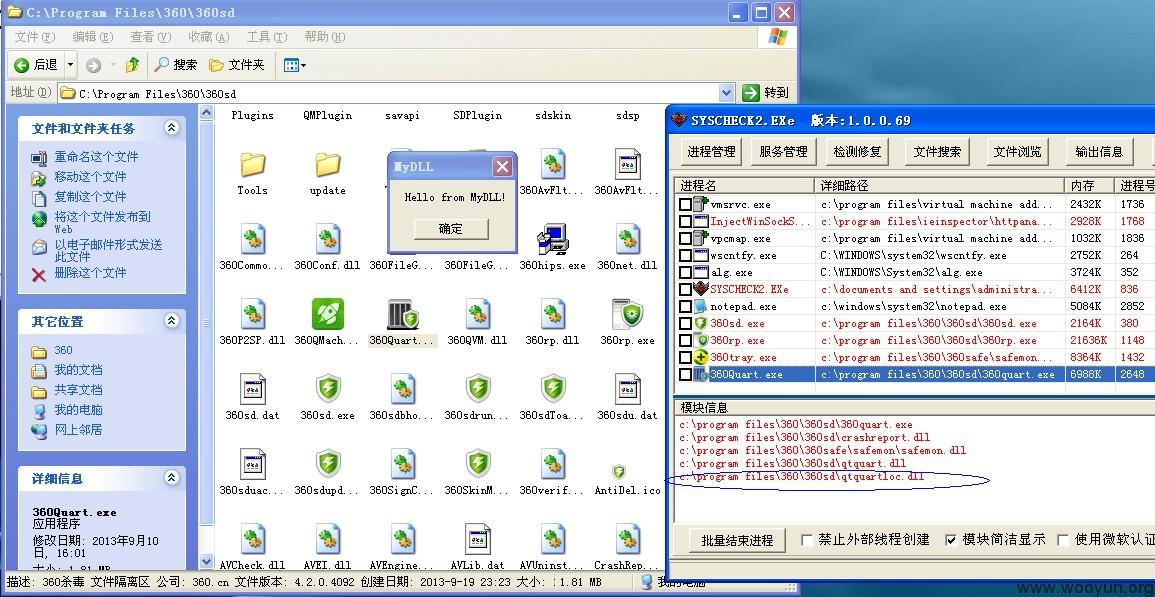Select the 360sd.exe shield icon

coord(328,388)
